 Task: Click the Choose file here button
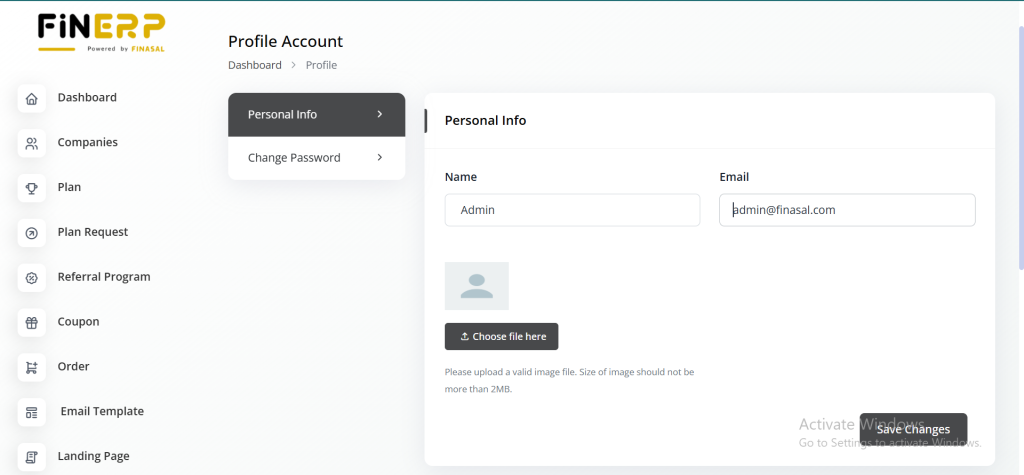[x=501, y=337]
